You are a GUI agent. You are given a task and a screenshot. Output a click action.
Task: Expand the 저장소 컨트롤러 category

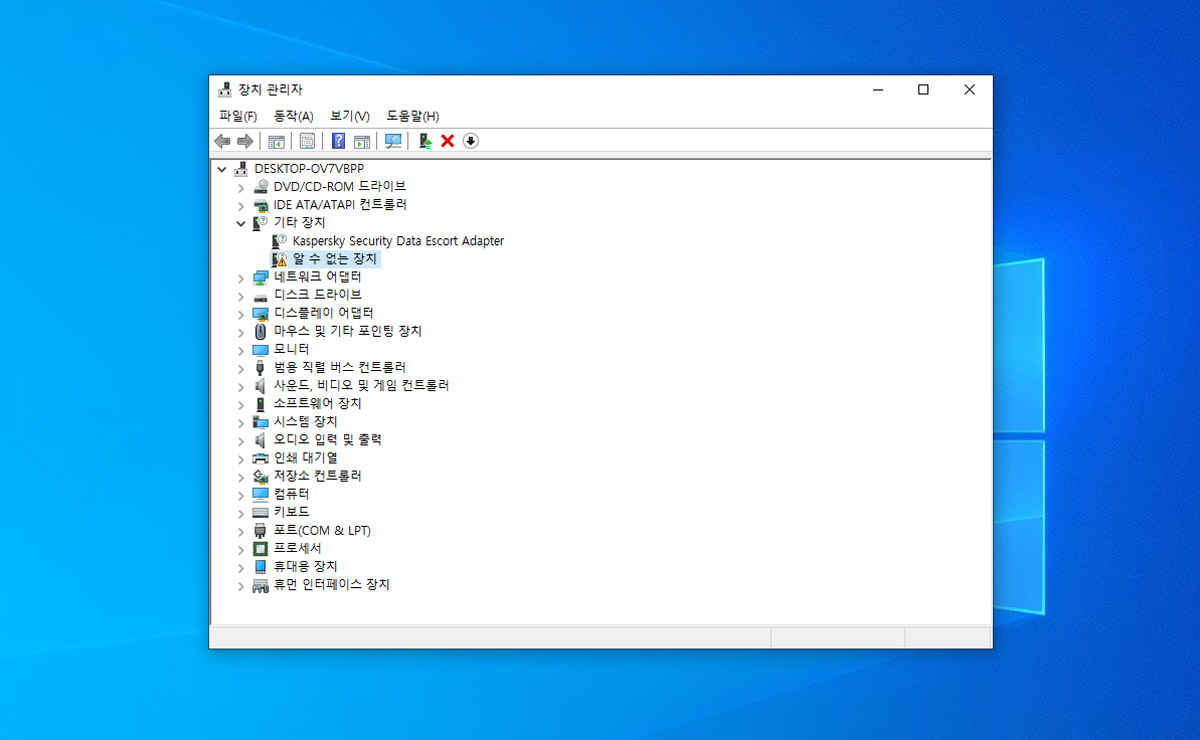[x=241, y=477]
